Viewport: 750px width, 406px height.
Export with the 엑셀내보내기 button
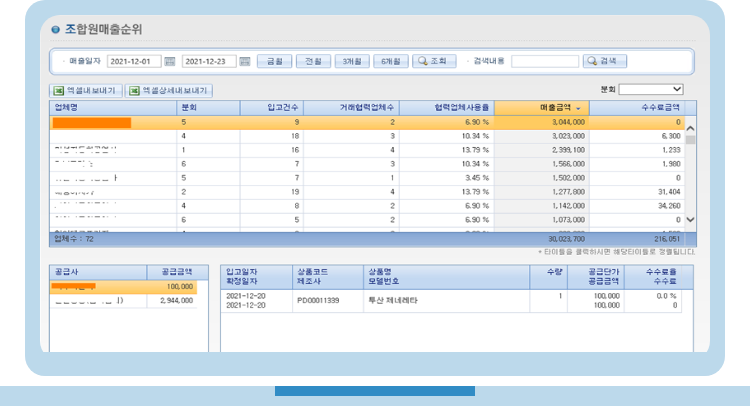click(86, 90)
